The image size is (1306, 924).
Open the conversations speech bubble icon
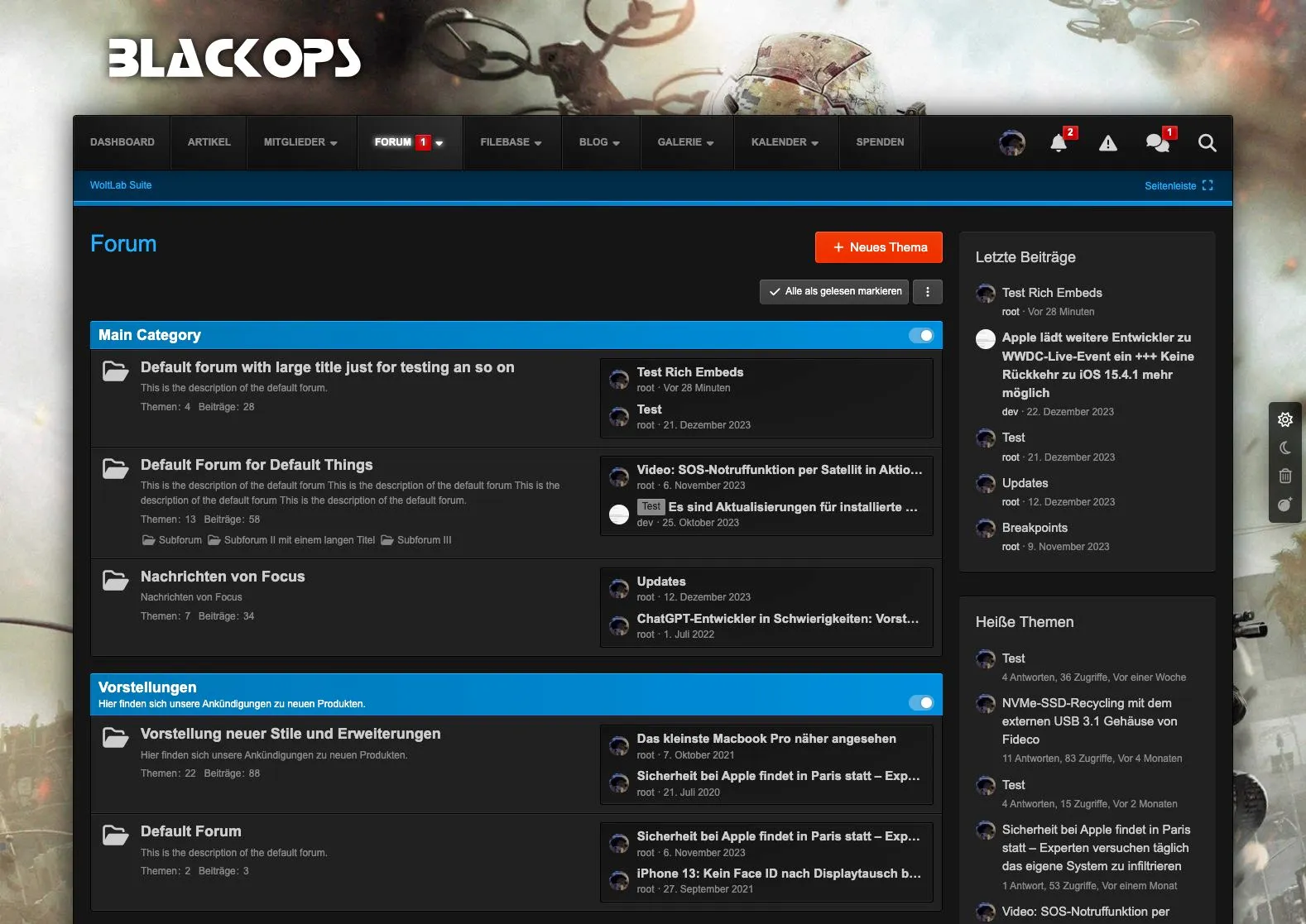coord(1157,143)
